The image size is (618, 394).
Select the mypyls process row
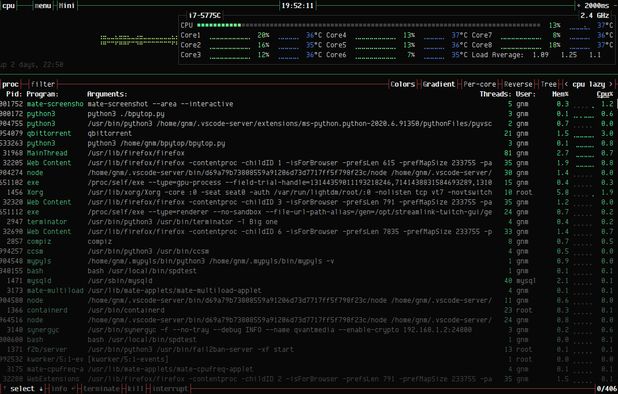pos(307,261)
